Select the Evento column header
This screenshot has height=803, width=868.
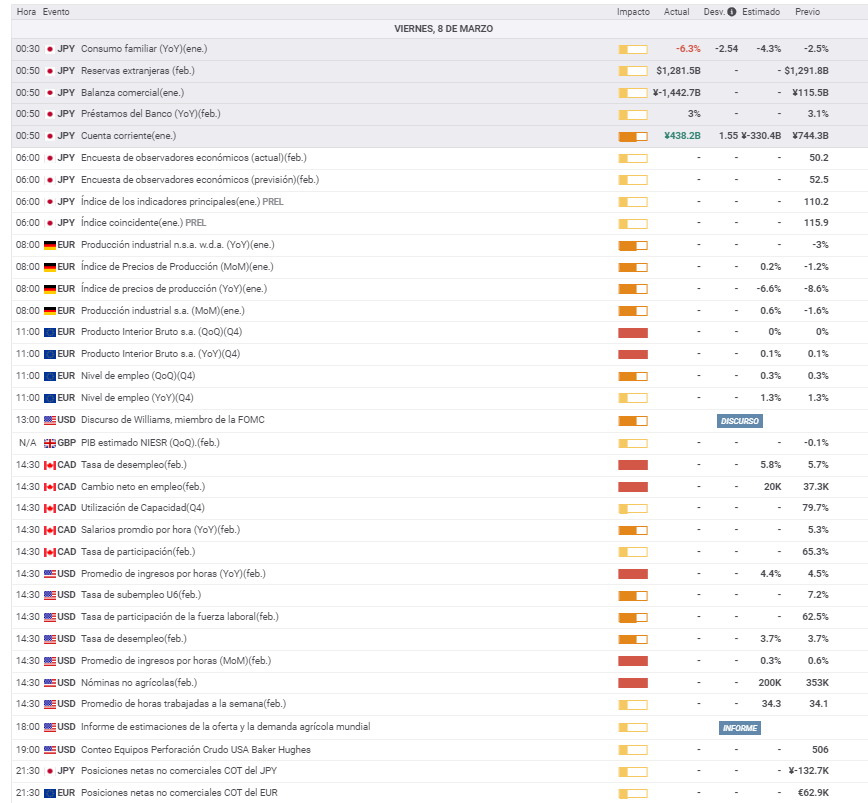(56, 12)
